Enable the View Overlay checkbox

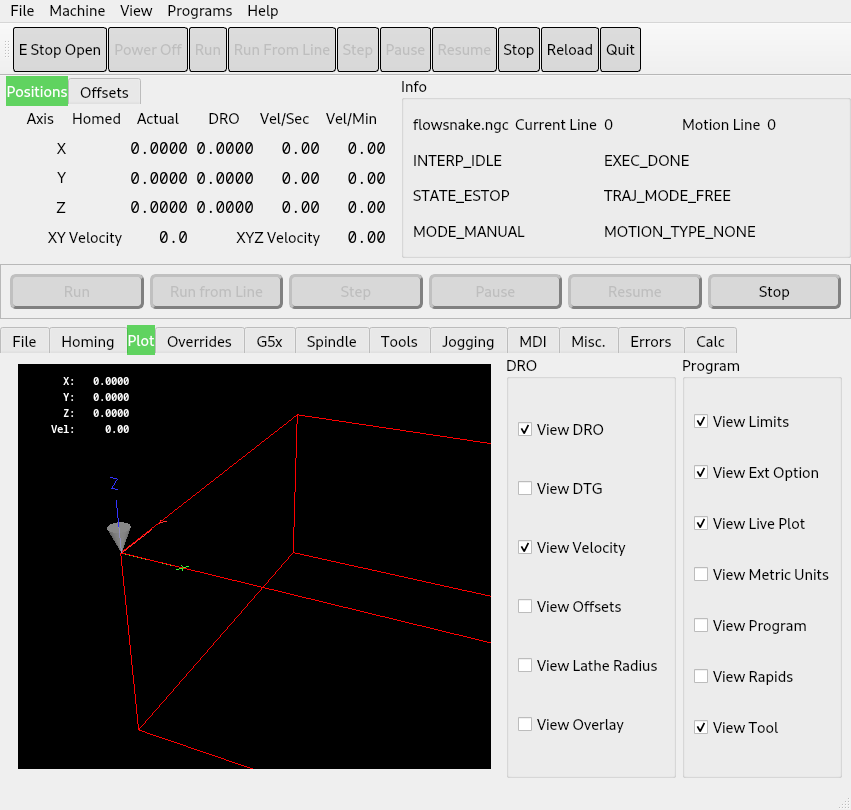[x=525, y=725]
